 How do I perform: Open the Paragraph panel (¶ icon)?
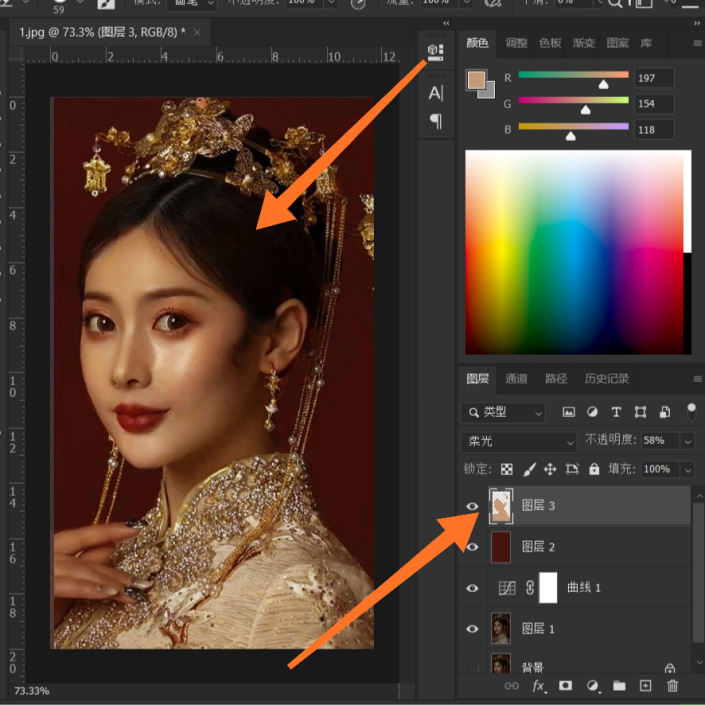[435, 121]
